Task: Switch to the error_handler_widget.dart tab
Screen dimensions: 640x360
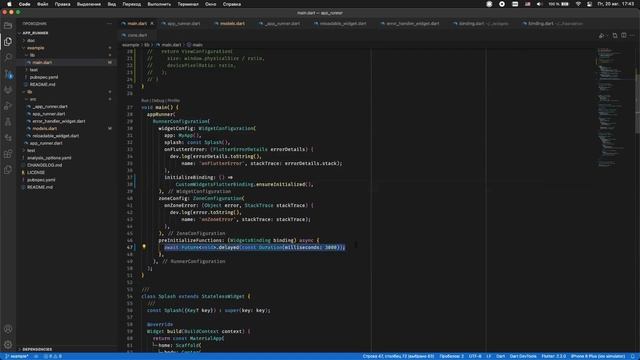Action: coord(413,24)
